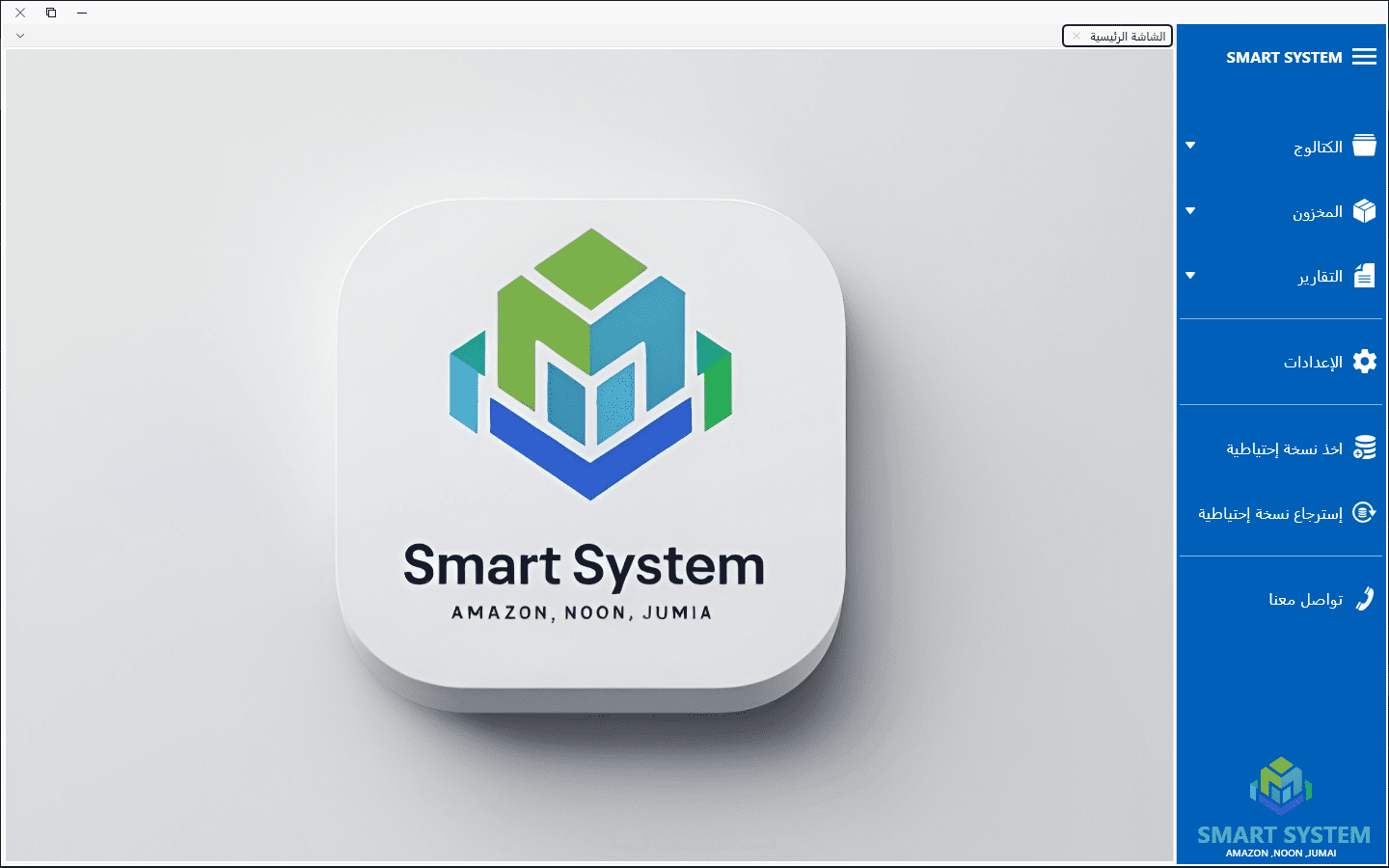Select the الكتالوج menu item
1389x868 pixels.
(x=1281, y=146)
